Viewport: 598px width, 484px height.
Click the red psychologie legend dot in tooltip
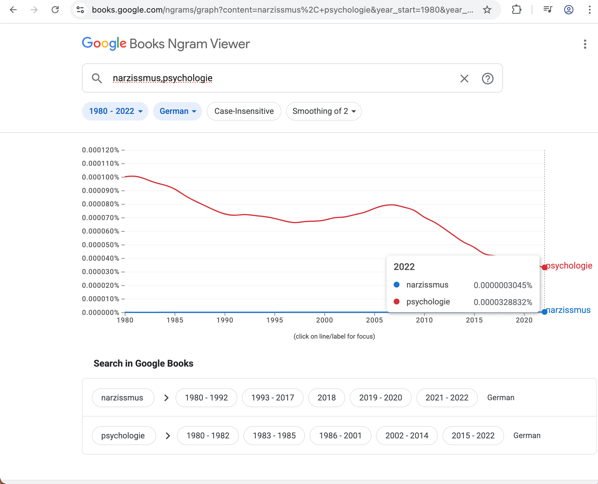(397, 302)
